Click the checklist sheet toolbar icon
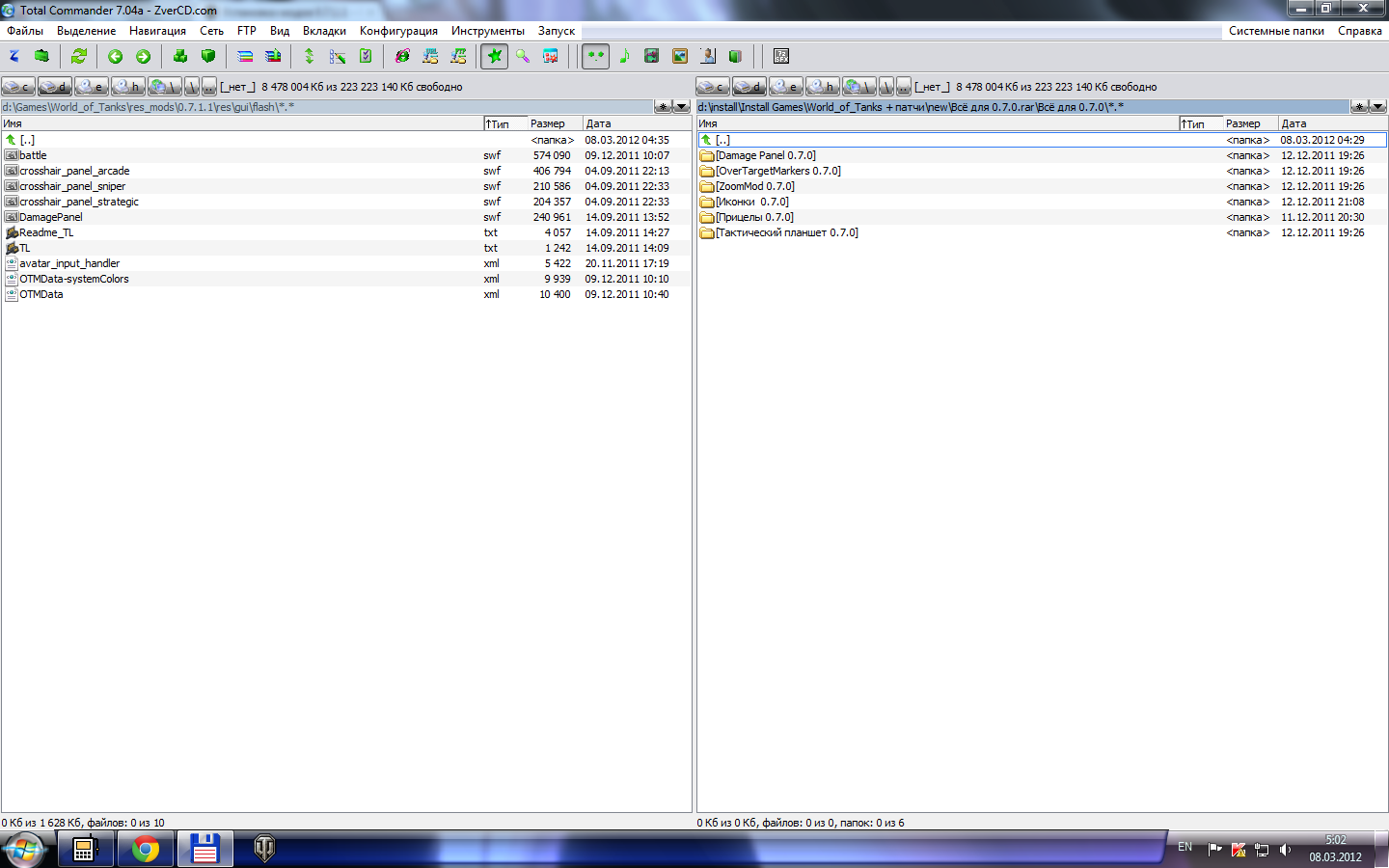Image resolution: width=1389 pixels, height=868 pixels. tap(366, 57)
